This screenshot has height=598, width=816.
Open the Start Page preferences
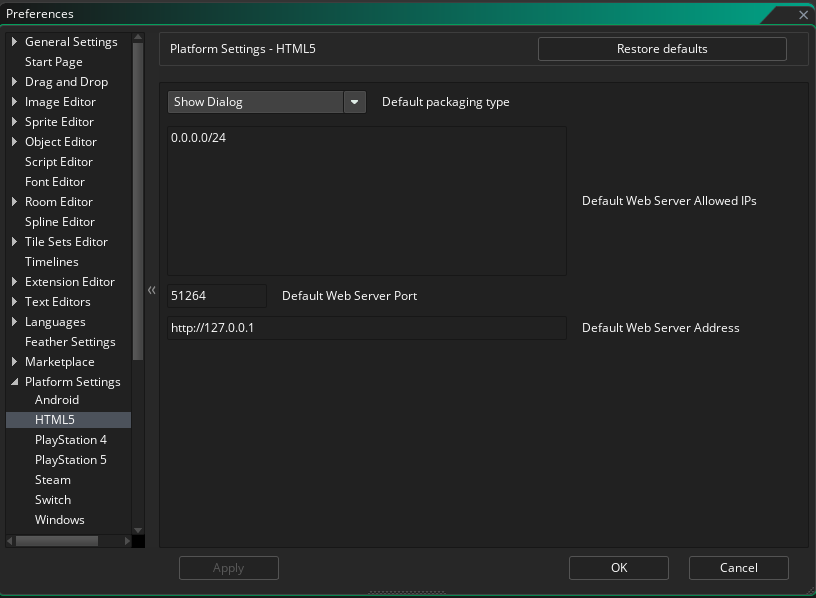pyautogui.click(x=54, y=62)
